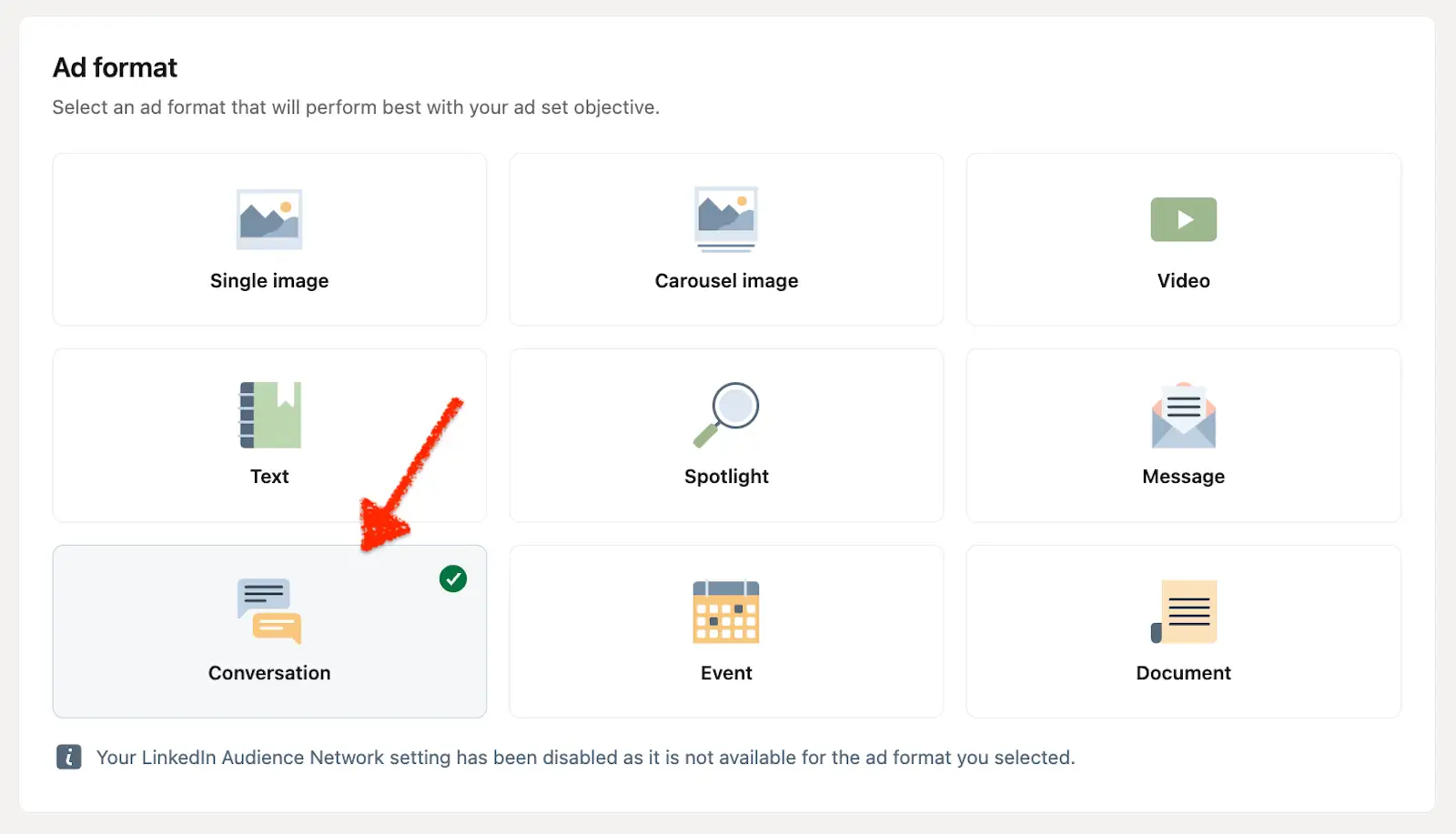Screen dimensions: 1456x834
Task: Click the Conversation format label text
Action: (269, 673)
